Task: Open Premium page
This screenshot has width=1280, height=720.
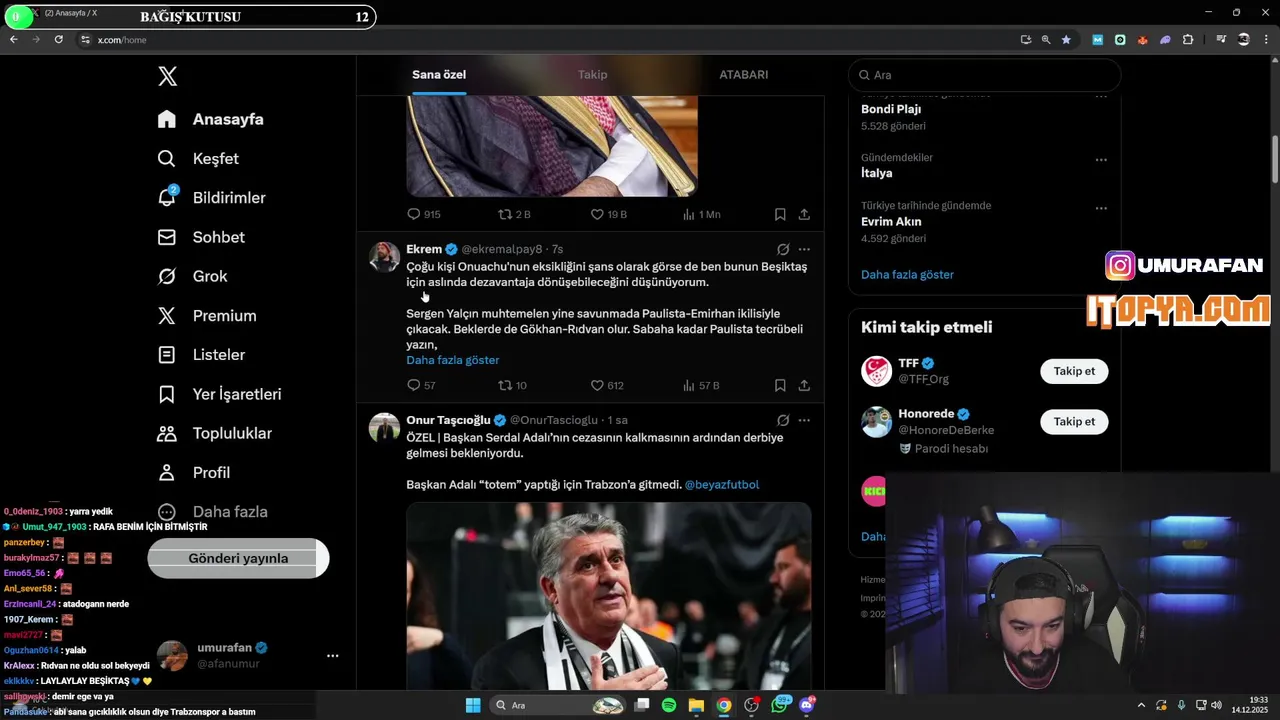Action: pos(207,315)
